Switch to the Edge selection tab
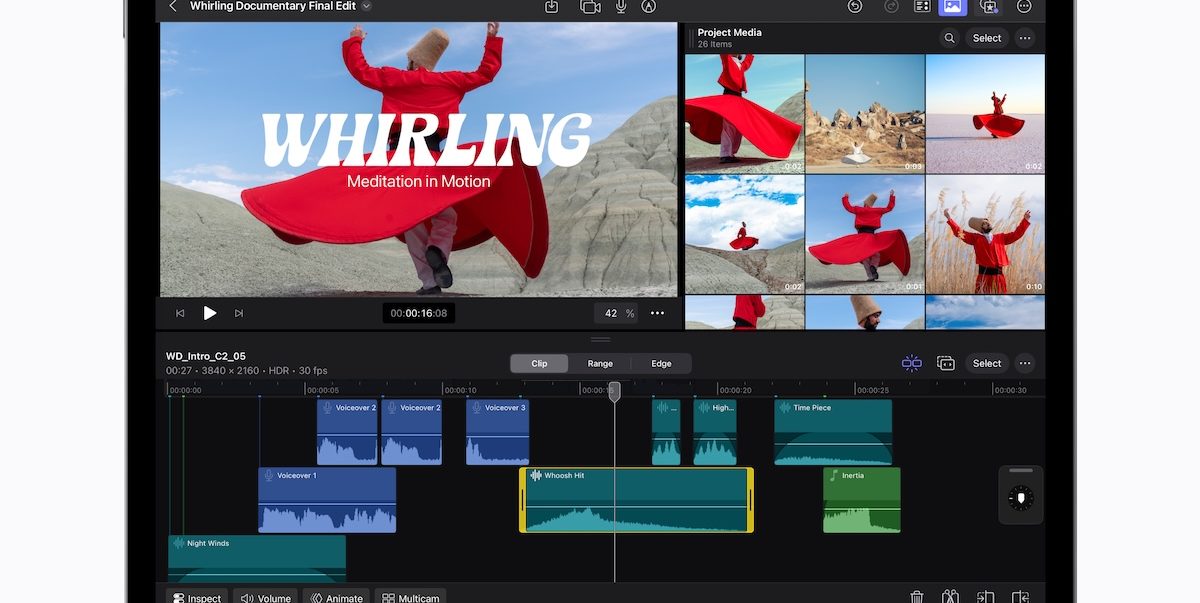Viewport: 1200px width, 603px height. click(661, 364)
